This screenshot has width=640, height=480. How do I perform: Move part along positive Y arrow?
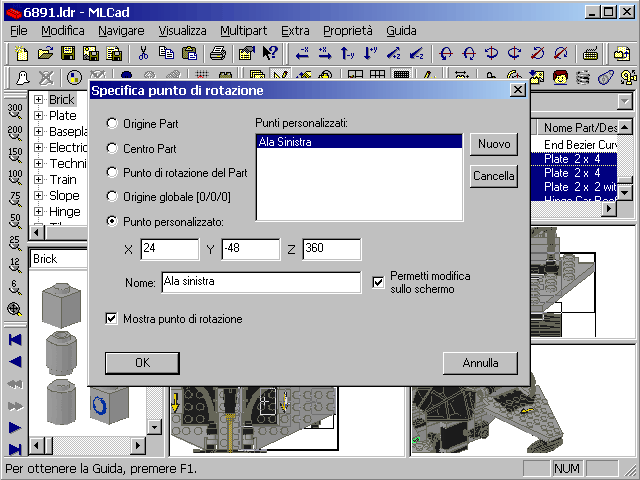pos(371,53)
